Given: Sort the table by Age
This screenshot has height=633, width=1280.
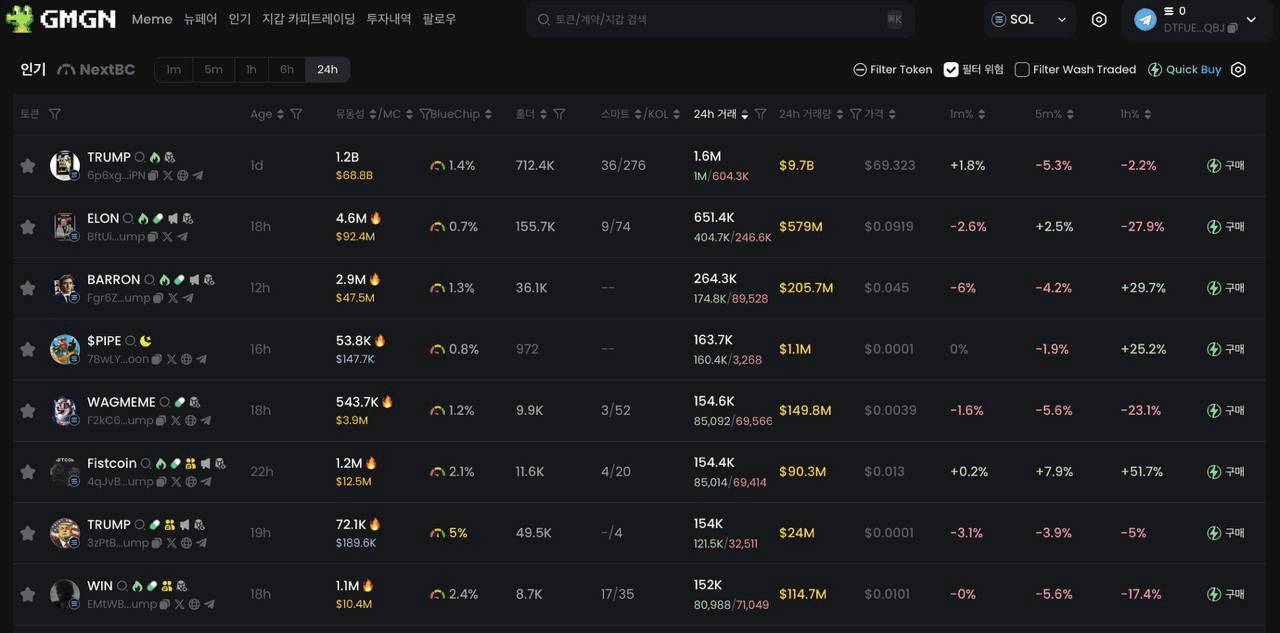Looking at the screenshot, I should point(280,114).
